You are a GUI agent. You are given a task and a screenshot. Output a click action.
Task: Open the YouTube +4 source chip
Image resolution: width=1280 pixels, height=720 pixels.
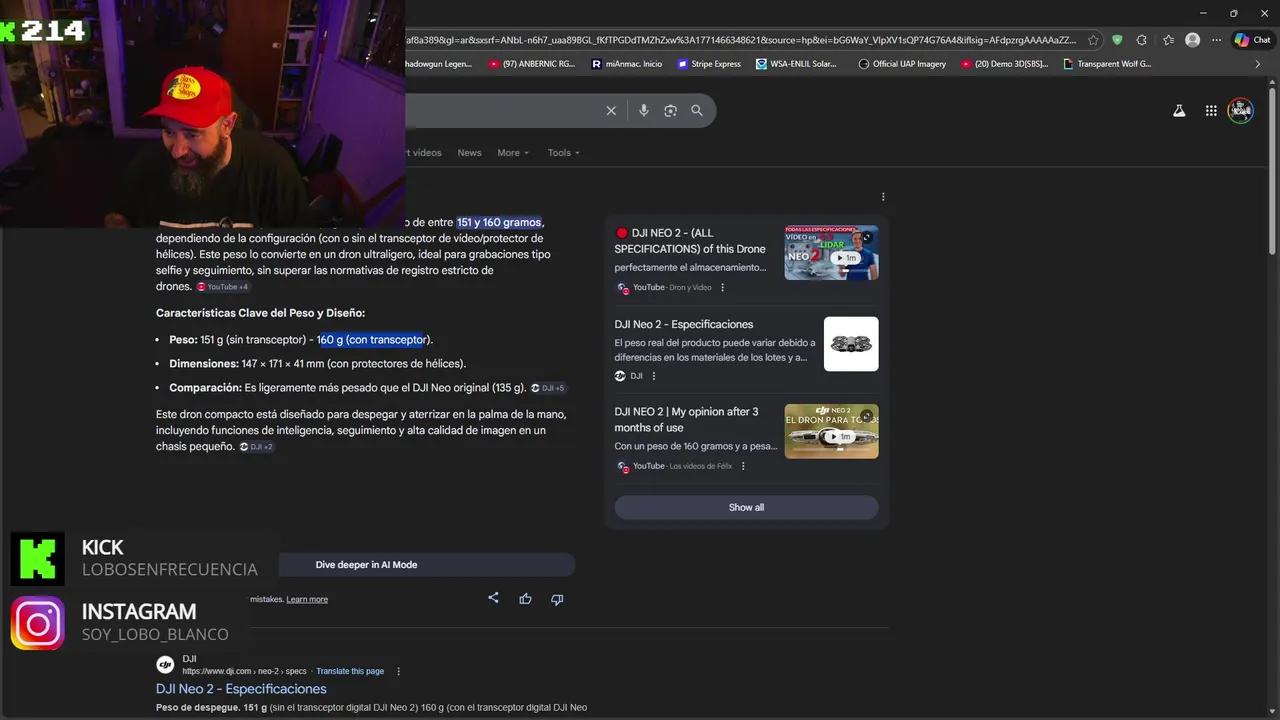(x=222, y=287)
